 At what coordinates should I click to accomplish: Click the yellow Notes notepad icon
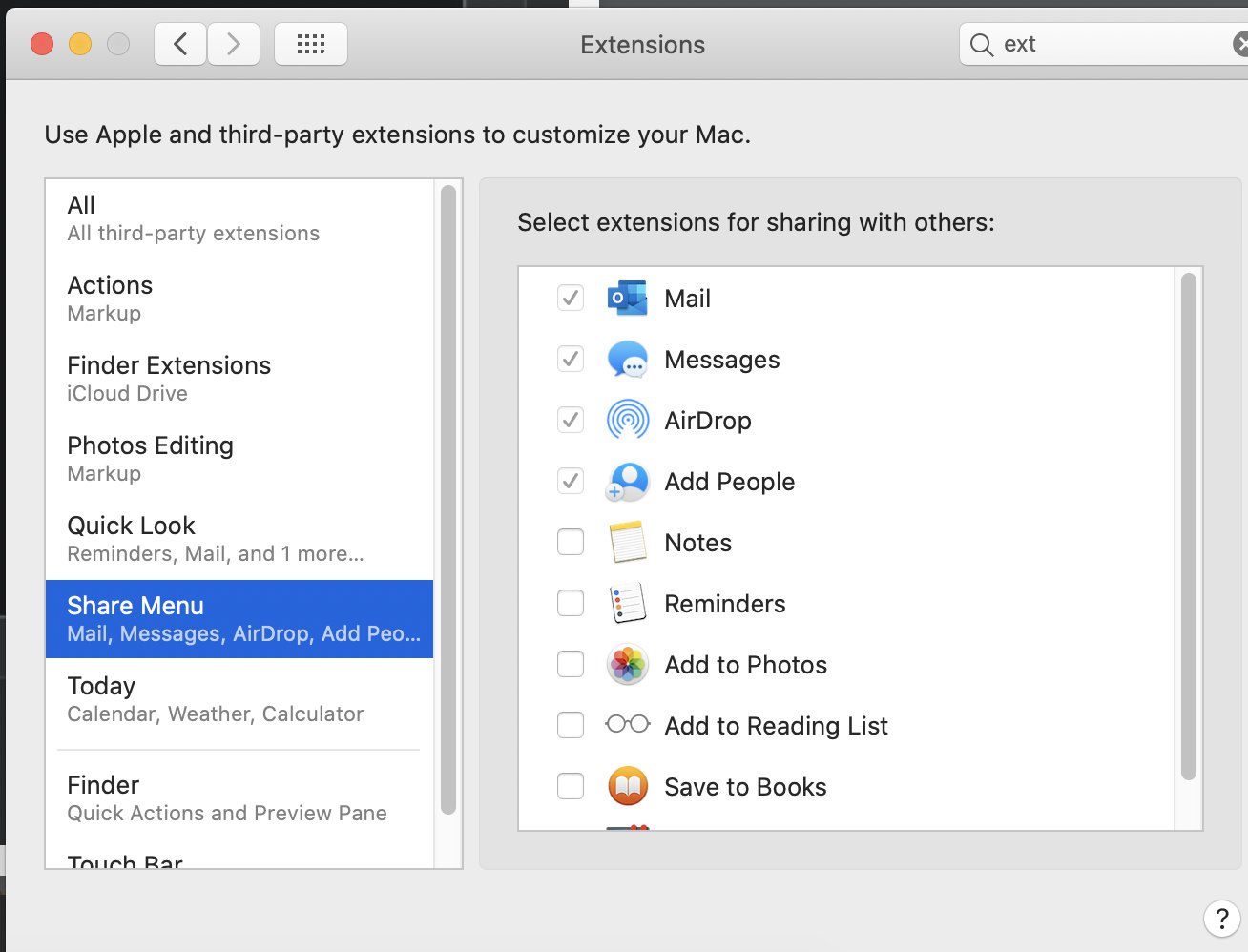627,543
